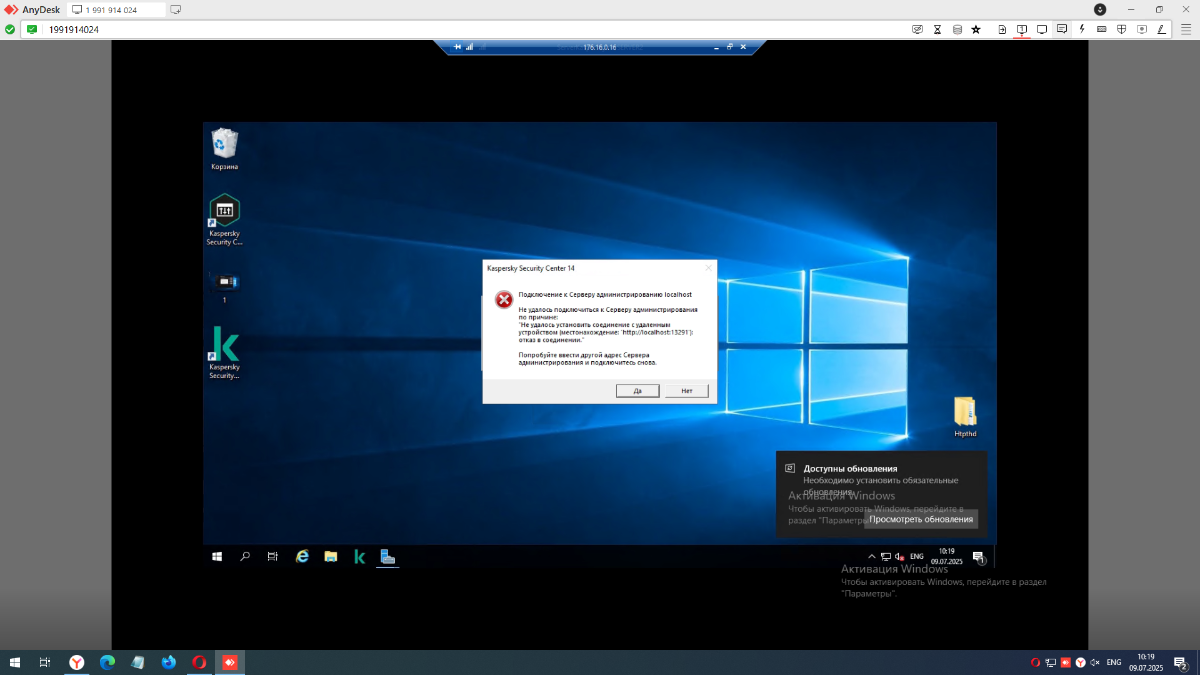Click Просмотреть обновления in the update notification
1200x675 pixels.
(x=921, y=519)
